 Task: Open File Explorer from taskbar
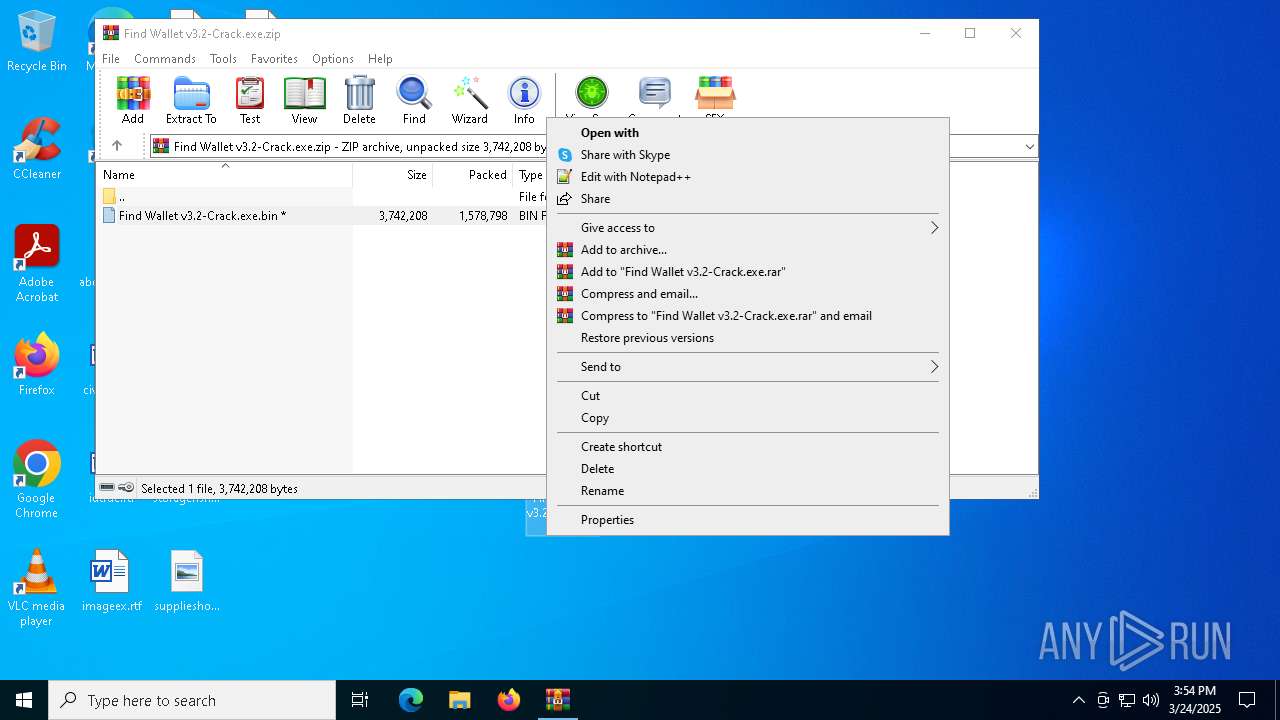pyautogui.click(x=460, y=700)
